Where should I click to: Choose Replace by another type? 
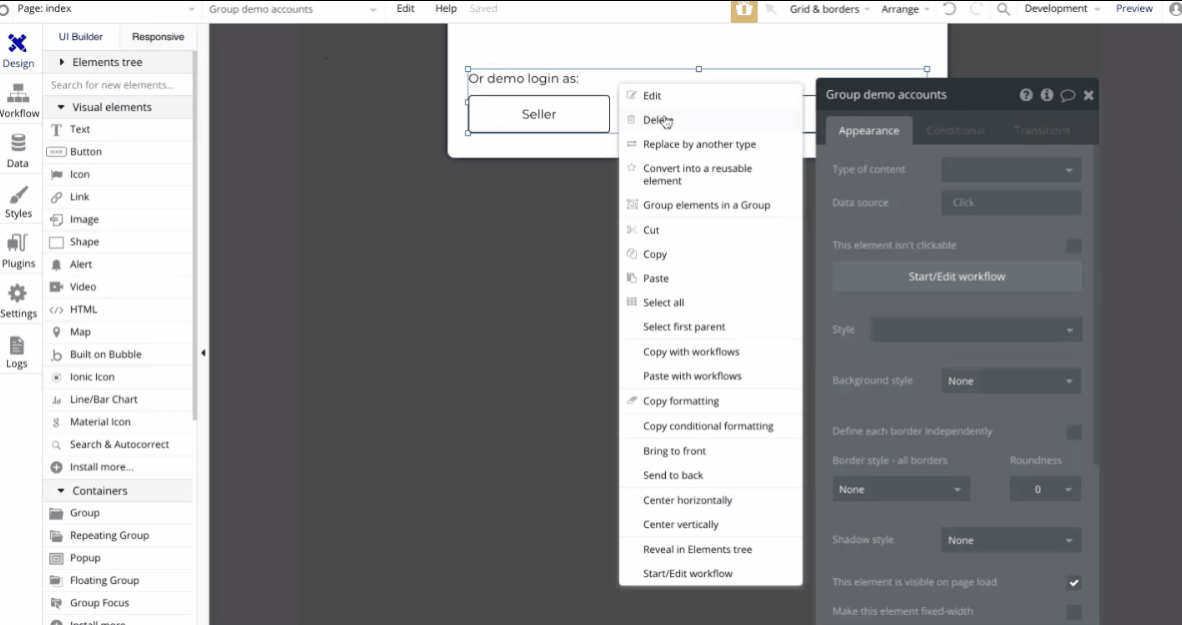[710, 144]
